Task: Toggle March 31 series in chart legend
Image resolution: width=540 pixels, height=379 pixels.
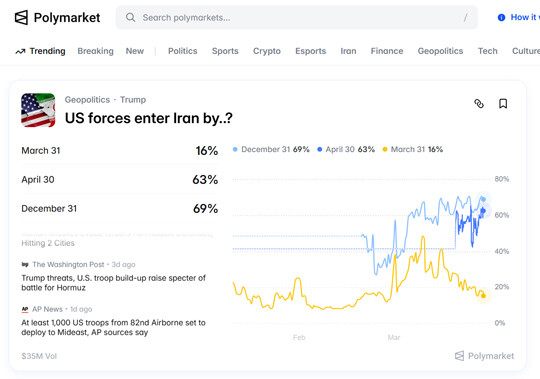Action: pyautogui.click(x=413, y=149)
